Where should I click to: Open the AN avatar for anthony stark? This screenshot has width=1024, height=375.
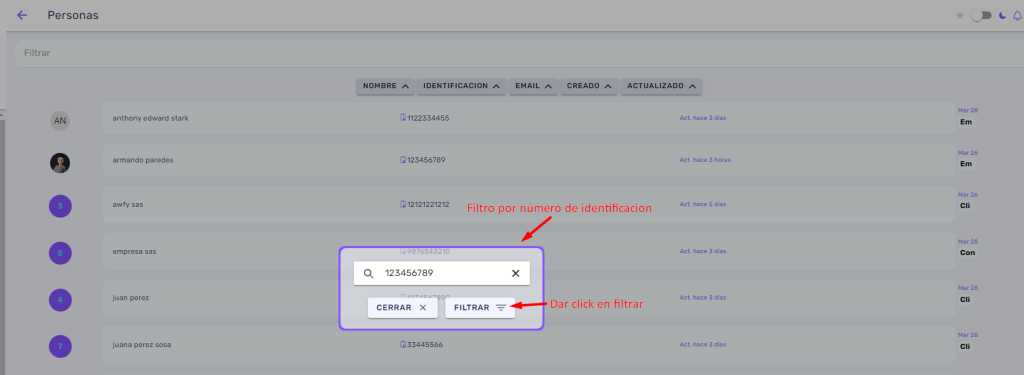tap(60, 121)
